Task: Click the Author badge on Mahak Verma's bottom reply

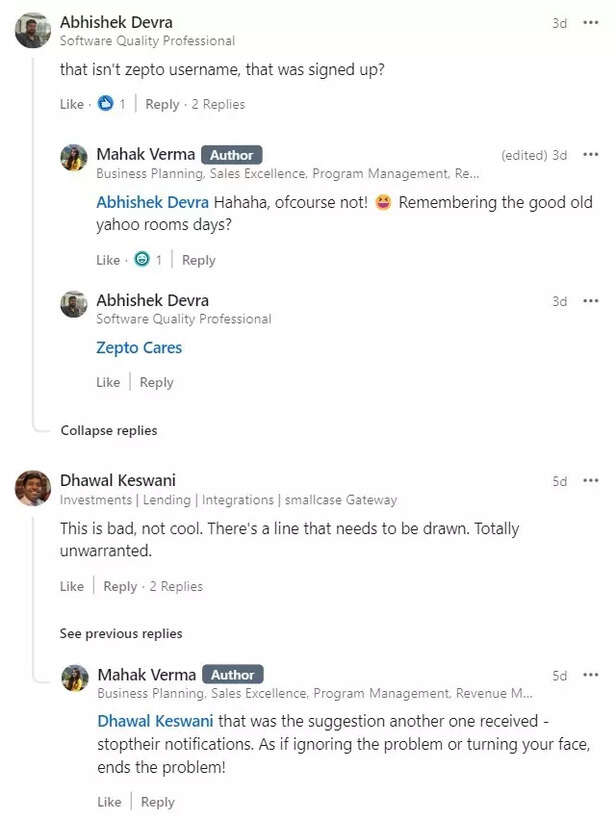Action: [x=231, y=674]
